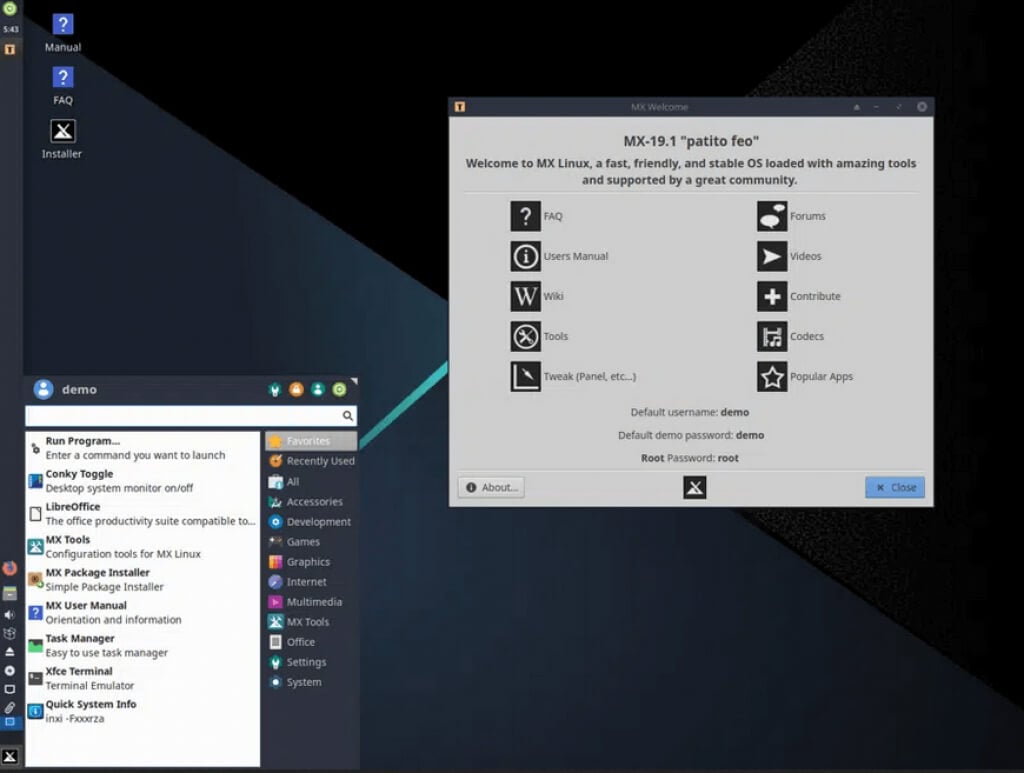Click the panel clock showing 5:43
Image resolution: width=1024 pixels, height=773 pixels.
click(10, 29)
